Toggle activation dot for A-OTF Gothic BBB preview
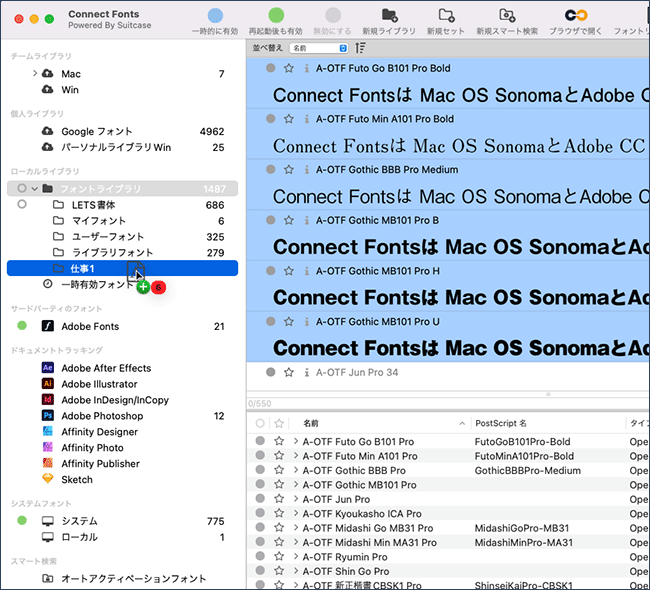The image size is (650, 590). 271,170
